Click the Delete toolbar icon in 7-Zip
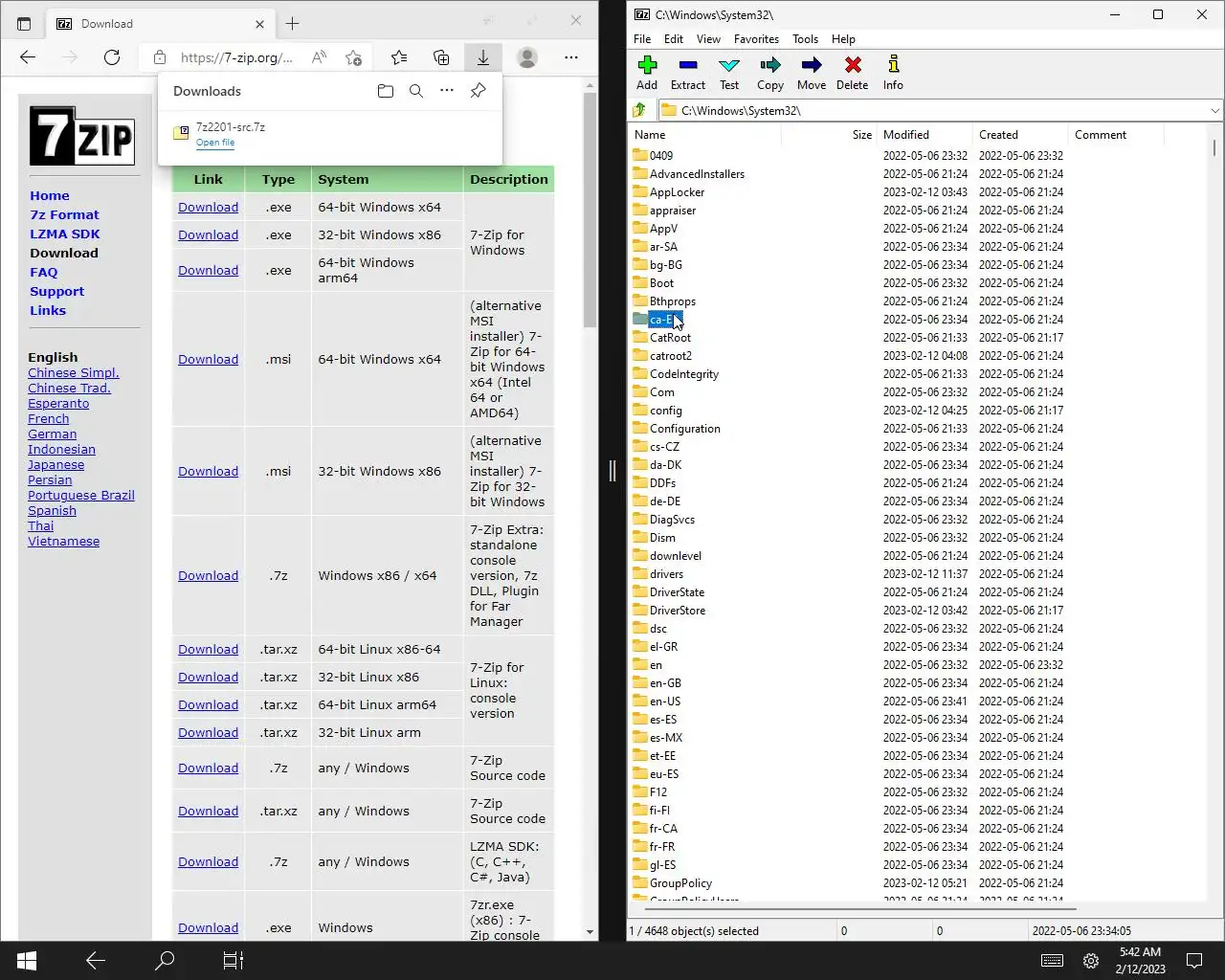Screen dimensions: 1225x980 point(853,73)
